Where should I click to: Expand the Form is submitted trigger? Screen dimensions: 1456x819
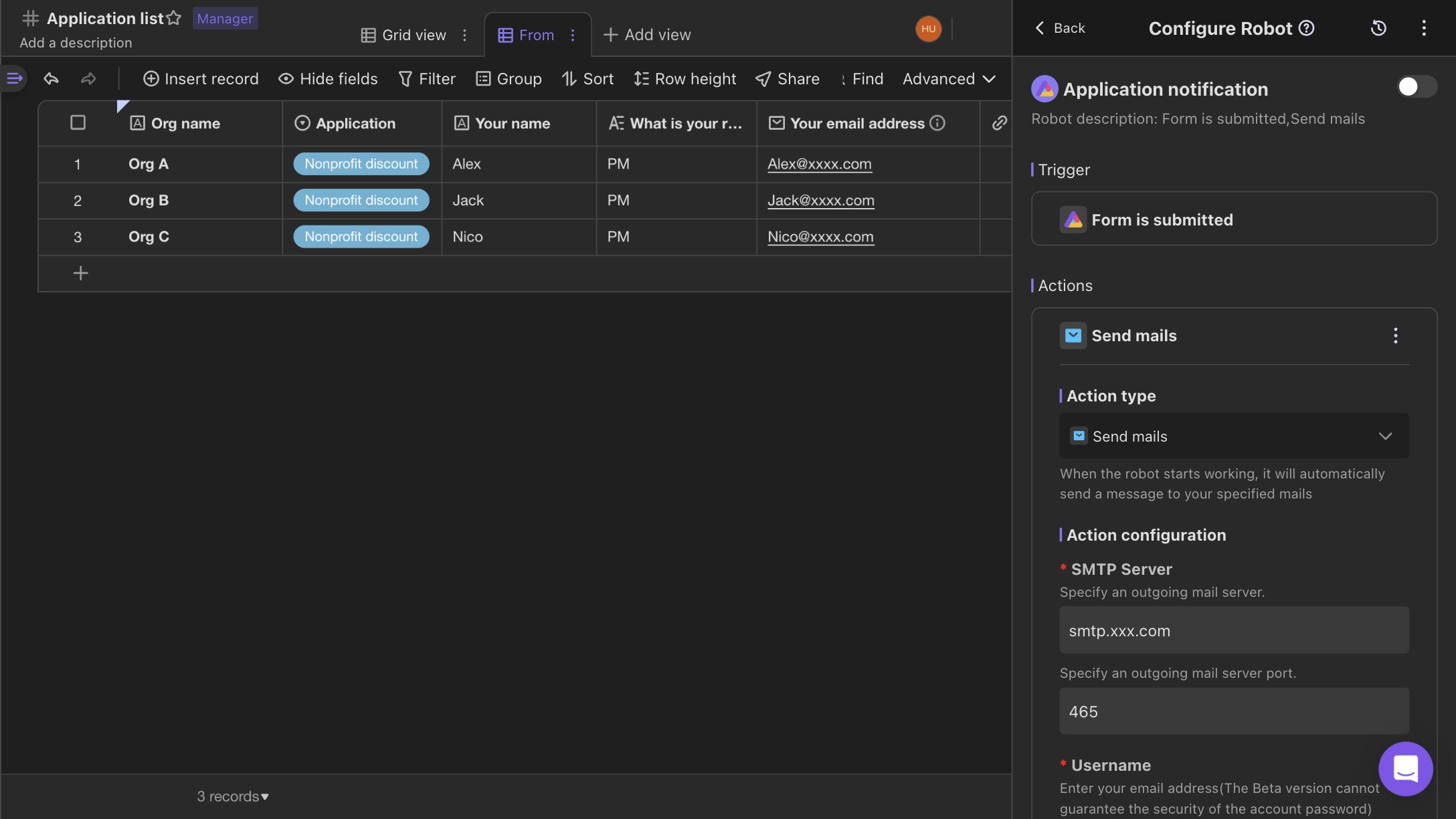(x=1234, y=219)
